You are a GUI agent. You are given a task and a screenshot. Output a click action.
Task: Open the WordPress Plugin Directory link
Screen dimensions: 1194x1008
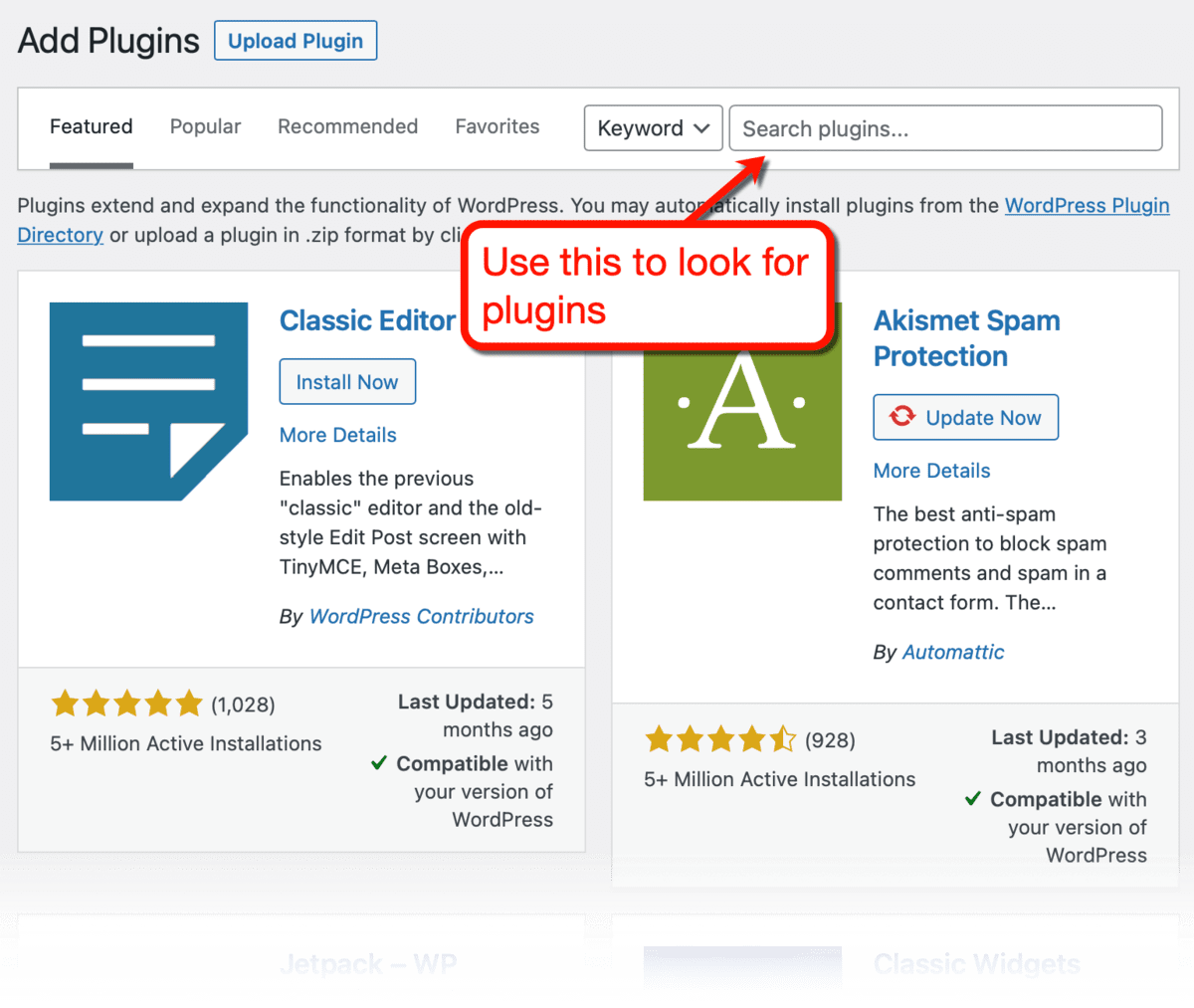1087,206
